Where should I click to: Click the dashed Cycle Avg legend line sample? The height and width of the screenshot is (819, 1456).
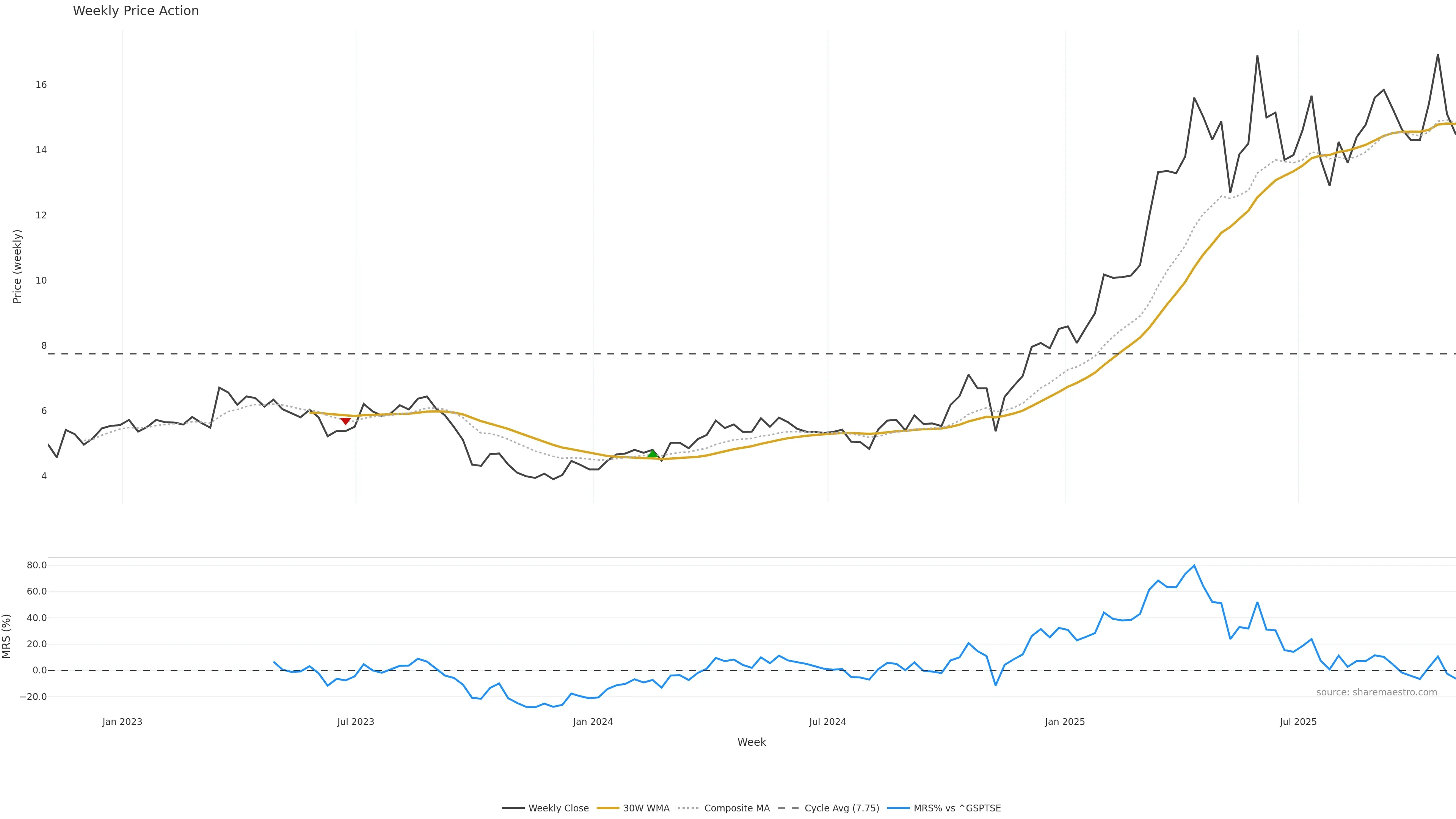(x=789, y=808)
